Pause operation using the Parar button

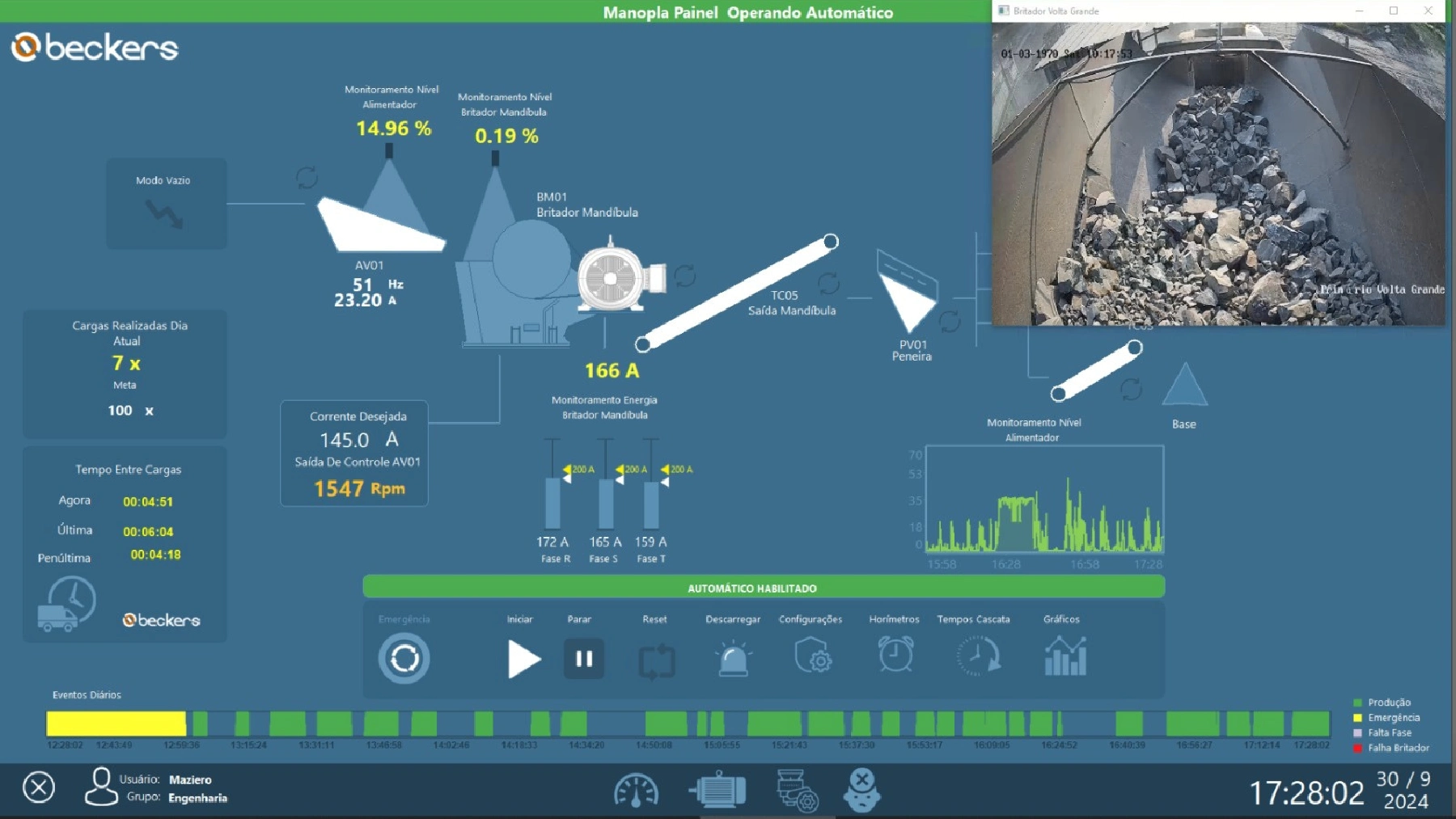point(584,659)
